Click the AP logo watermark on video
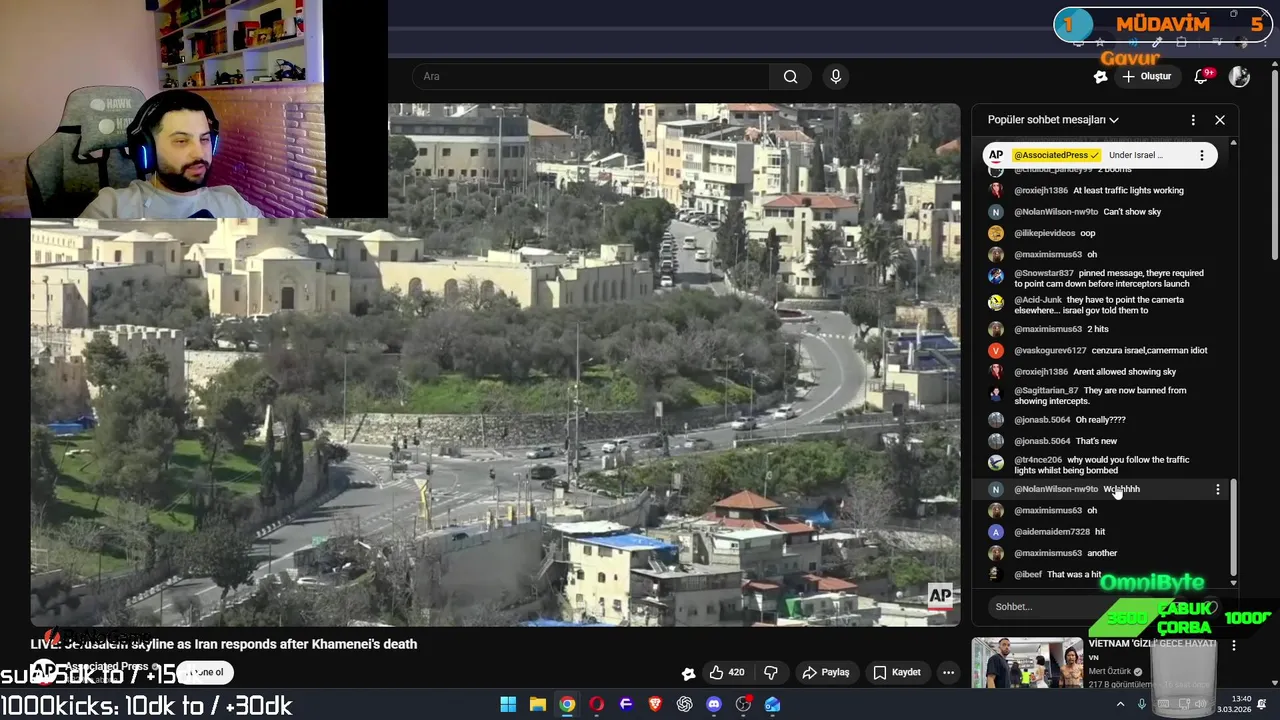Image resolution: width=1280 pixels, height=720 pixels. 940,596
